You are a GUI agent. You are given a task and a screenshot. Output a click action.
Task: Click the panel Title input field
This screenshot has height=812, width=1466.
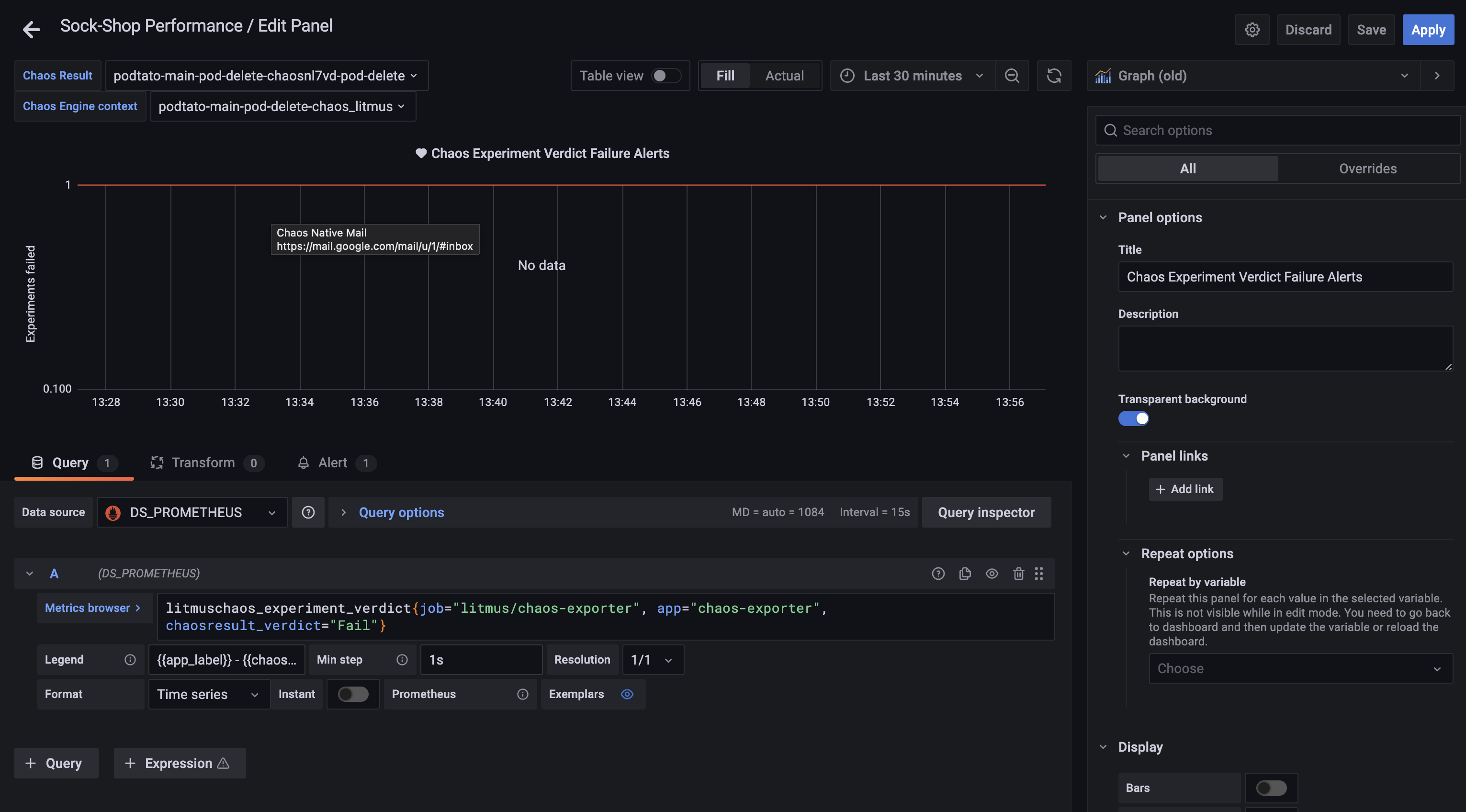pyautogui.click(x=1285, y=277)
